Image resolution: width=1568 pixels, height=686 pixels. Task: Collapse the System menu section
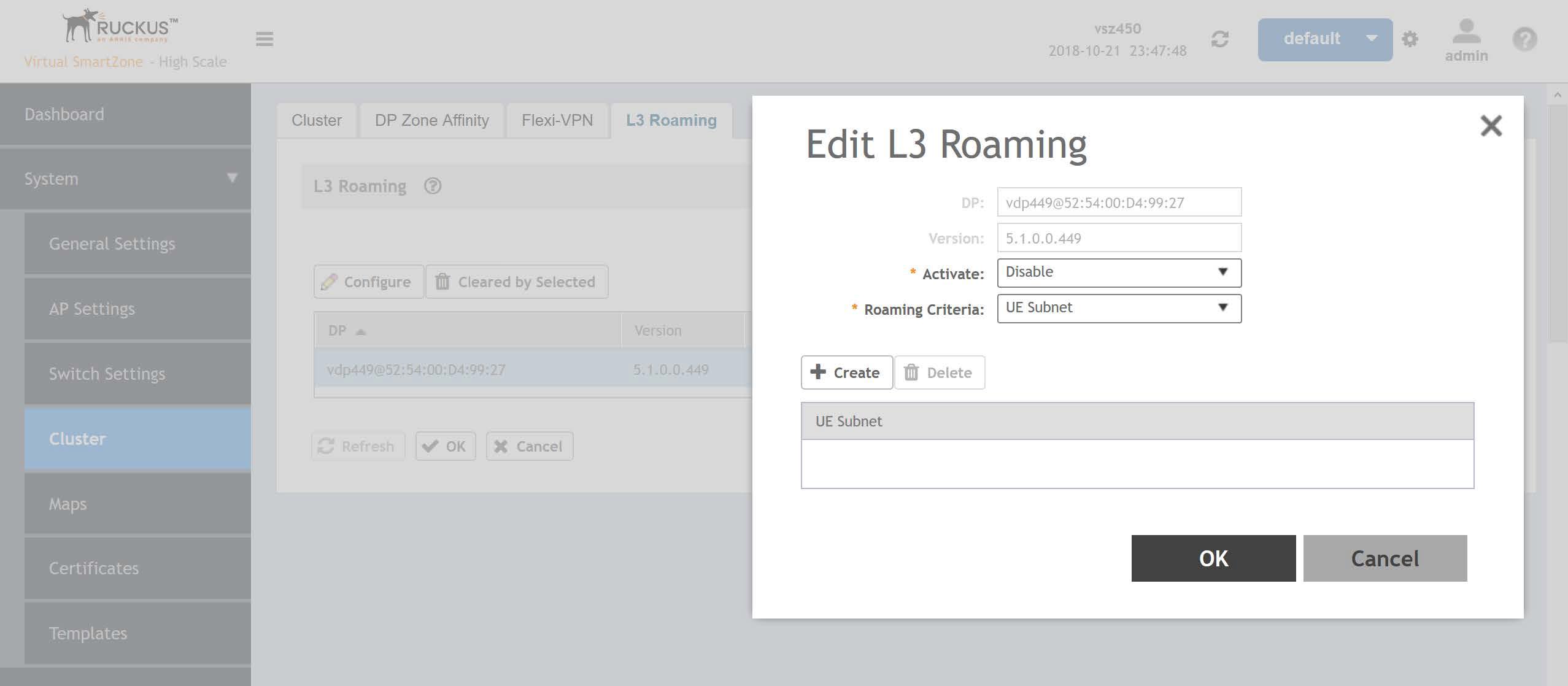coord(231,178)
